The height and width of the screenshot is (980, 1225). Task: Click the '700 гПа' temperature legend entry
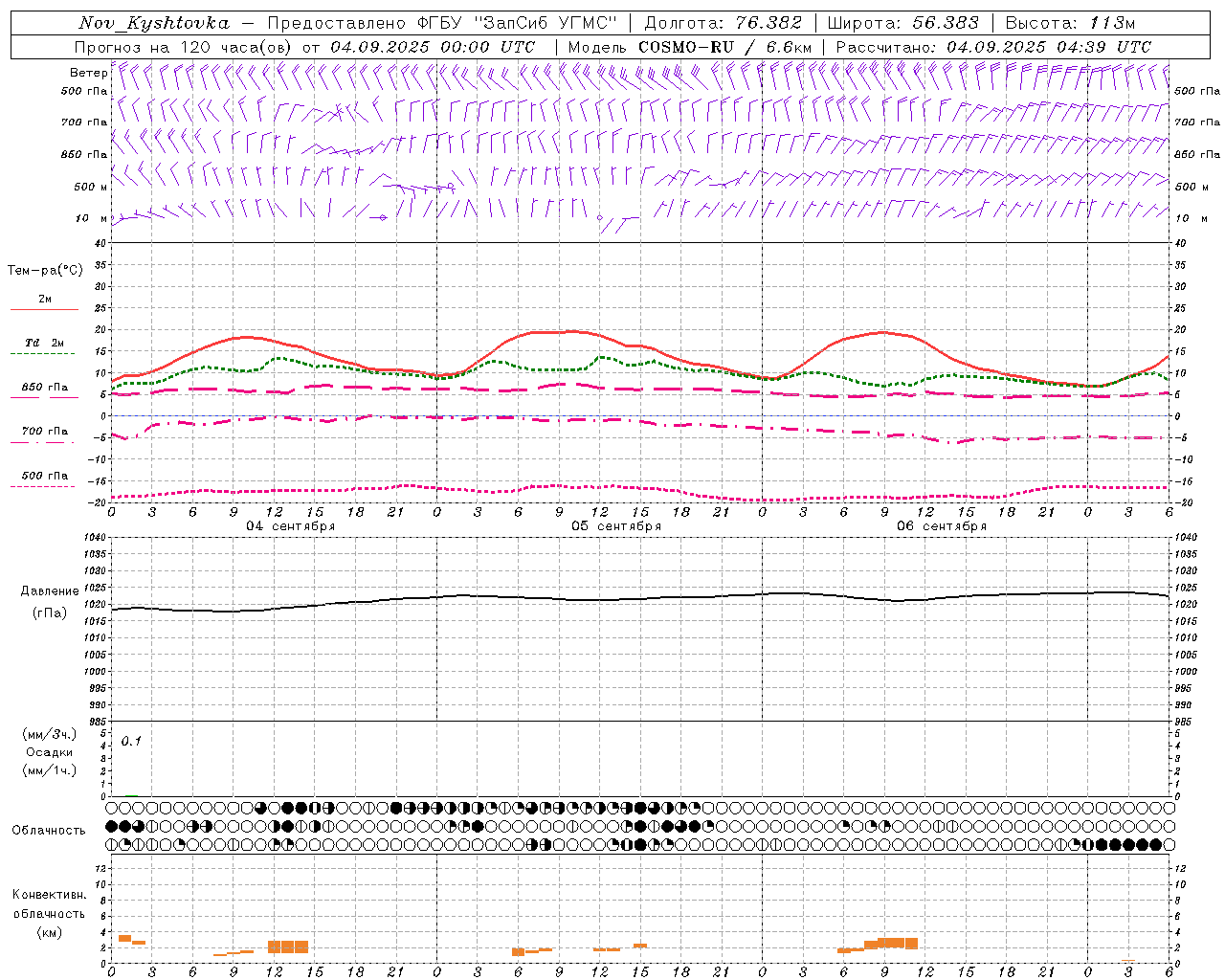[45, 432]
